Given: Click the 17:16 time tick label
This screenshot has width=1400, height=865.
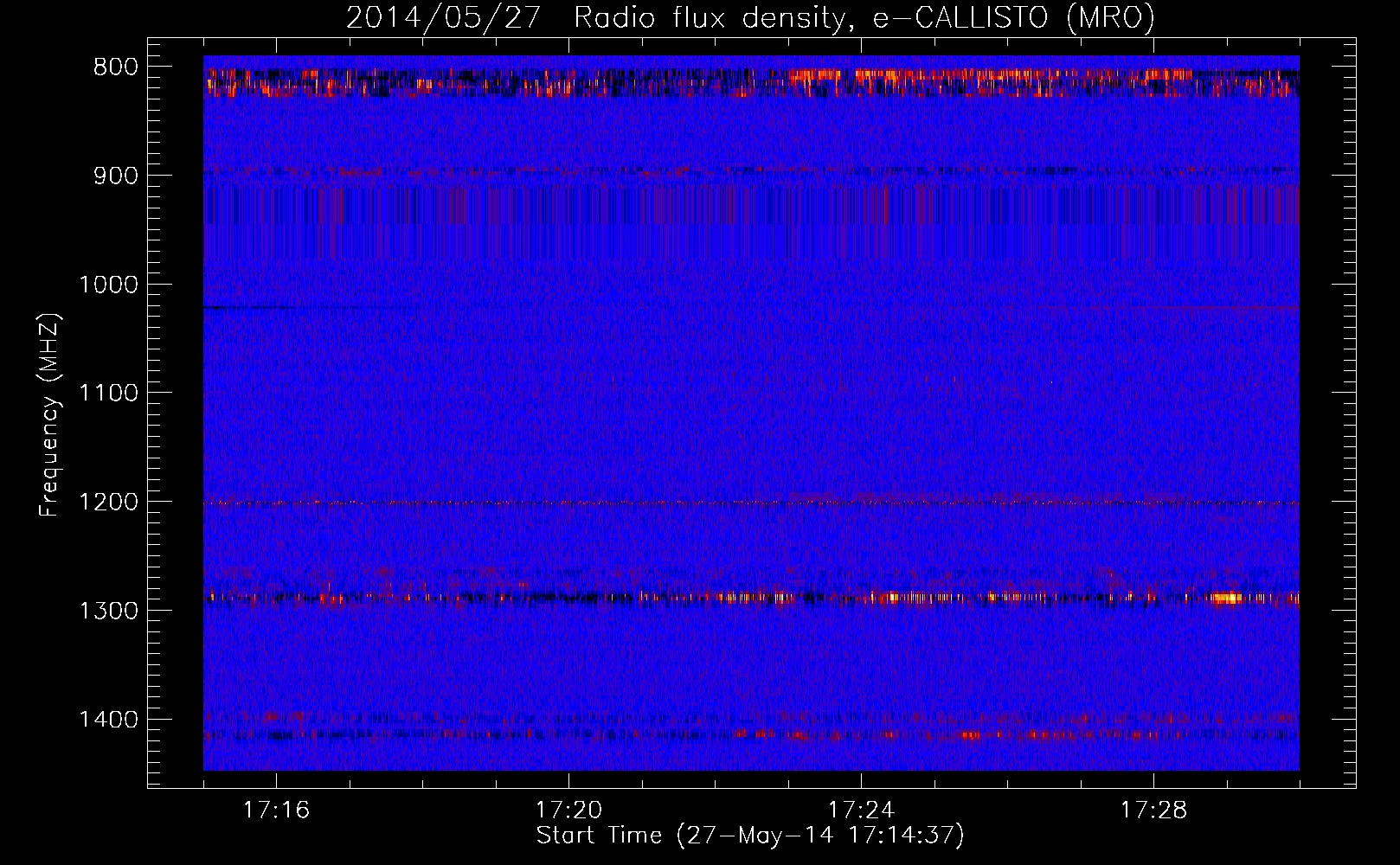Looking at the screenshot, I should click(276, 811).
